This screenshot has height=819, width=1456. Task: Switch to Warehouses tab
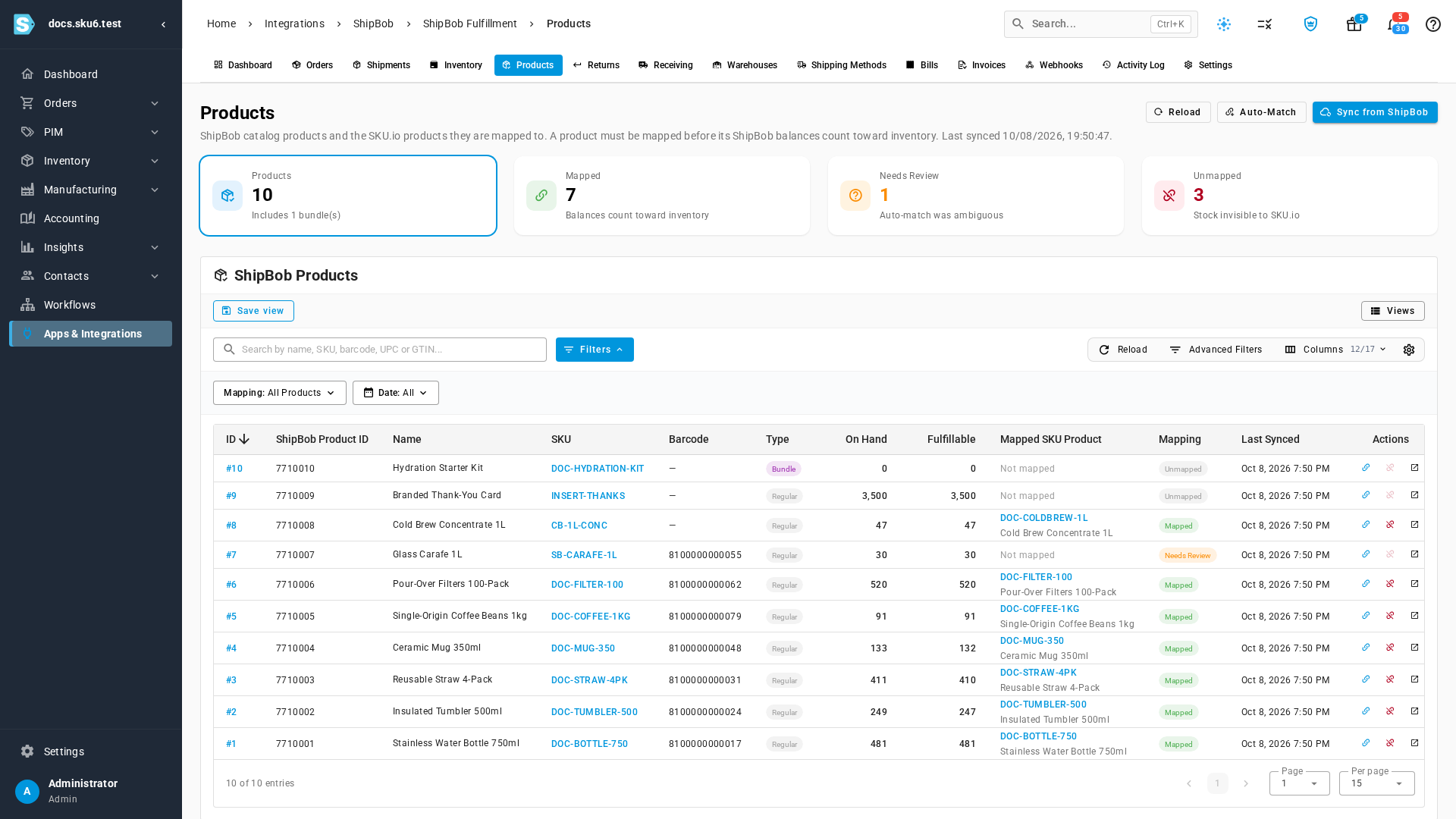[x=745, y=65]
